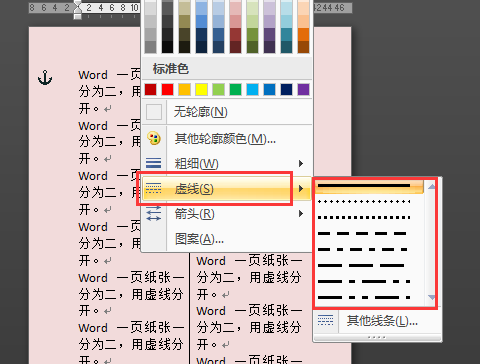This screenshot has width=480, height=364.
Task: Open 其他轮廓颜色(M) more outline colors
Action: (227, 138)
